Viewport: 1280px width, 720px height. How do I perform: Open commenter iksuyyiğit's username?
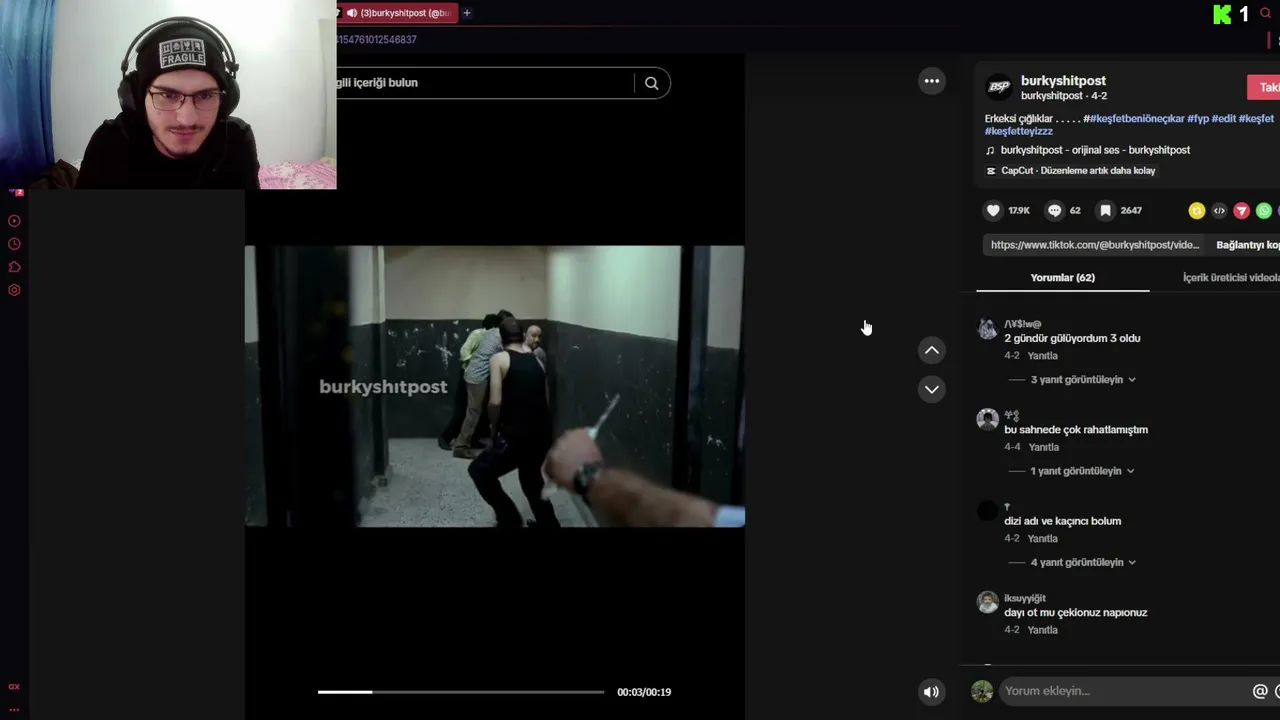[x=1024, y=599]
